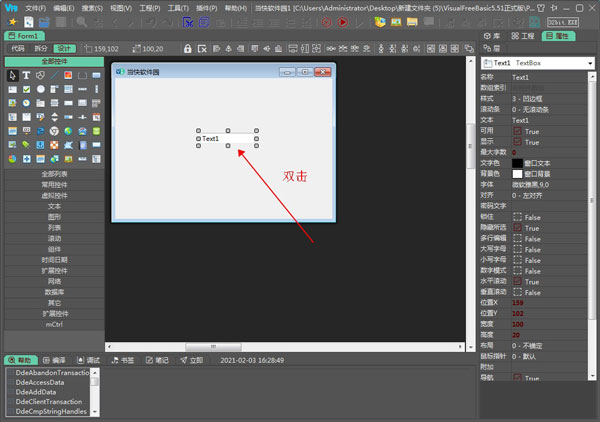This screenshot has width=600, height=422.
Task: Toggle the 显示 (Visible) property checkbox
Action: 518,142
